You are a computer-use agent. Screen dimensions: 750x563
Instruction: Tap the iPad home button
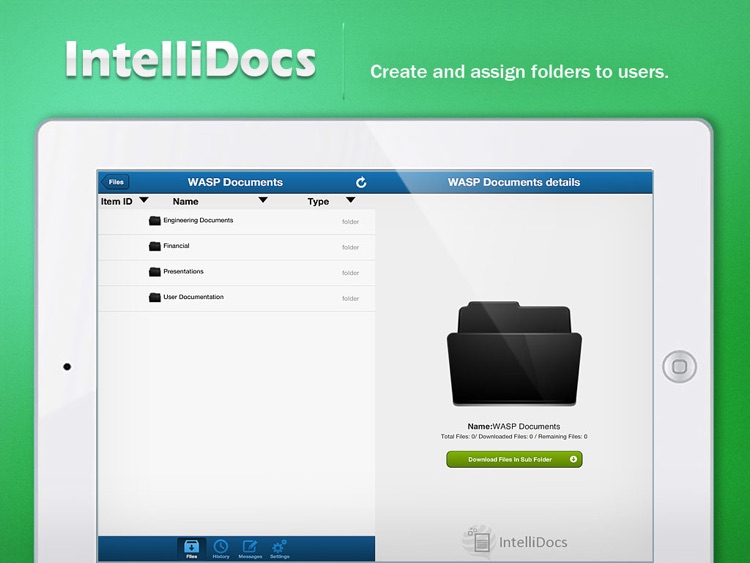679,366
